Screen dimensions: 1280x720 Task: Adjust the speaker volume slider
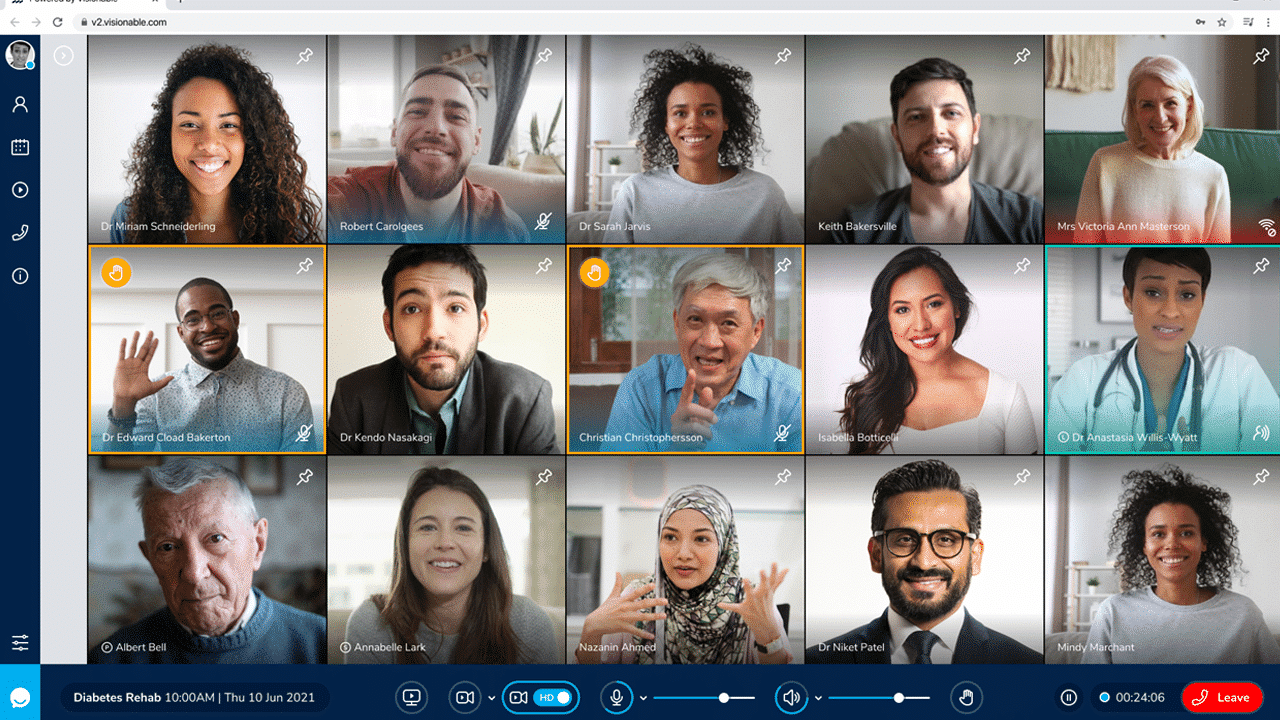[x=899, y=697]
